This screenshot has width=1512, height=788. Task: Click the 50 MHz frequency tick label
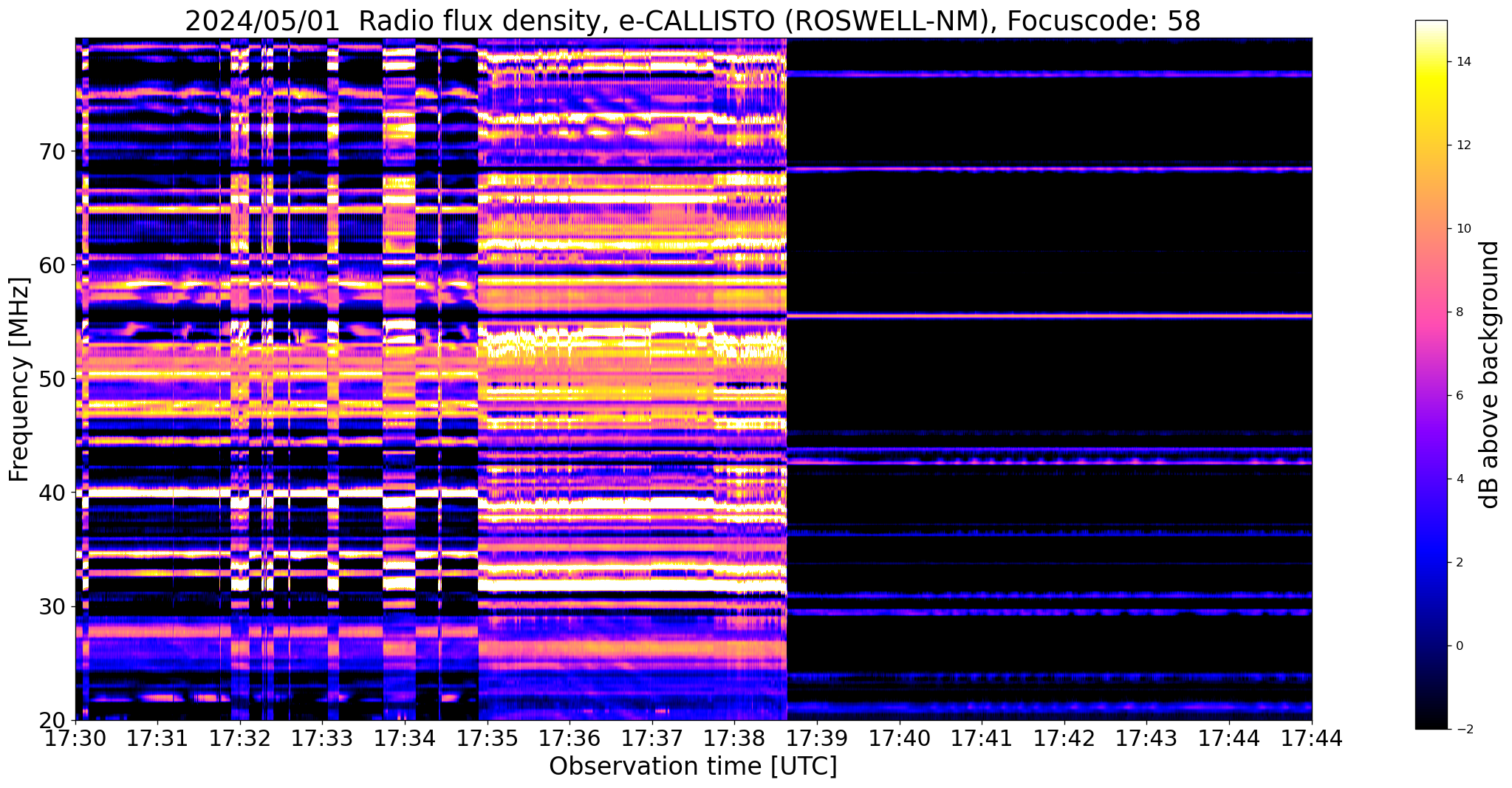[54, 378]
